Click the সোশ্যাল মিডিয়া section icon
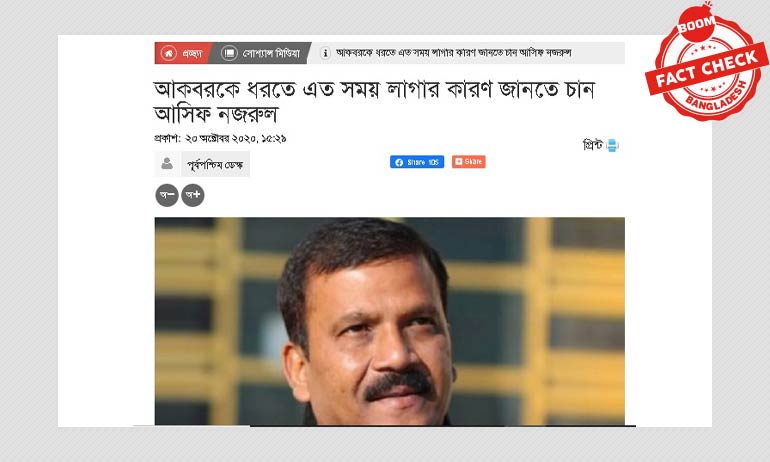Screen dimensions: 770x462 [229, 53]
